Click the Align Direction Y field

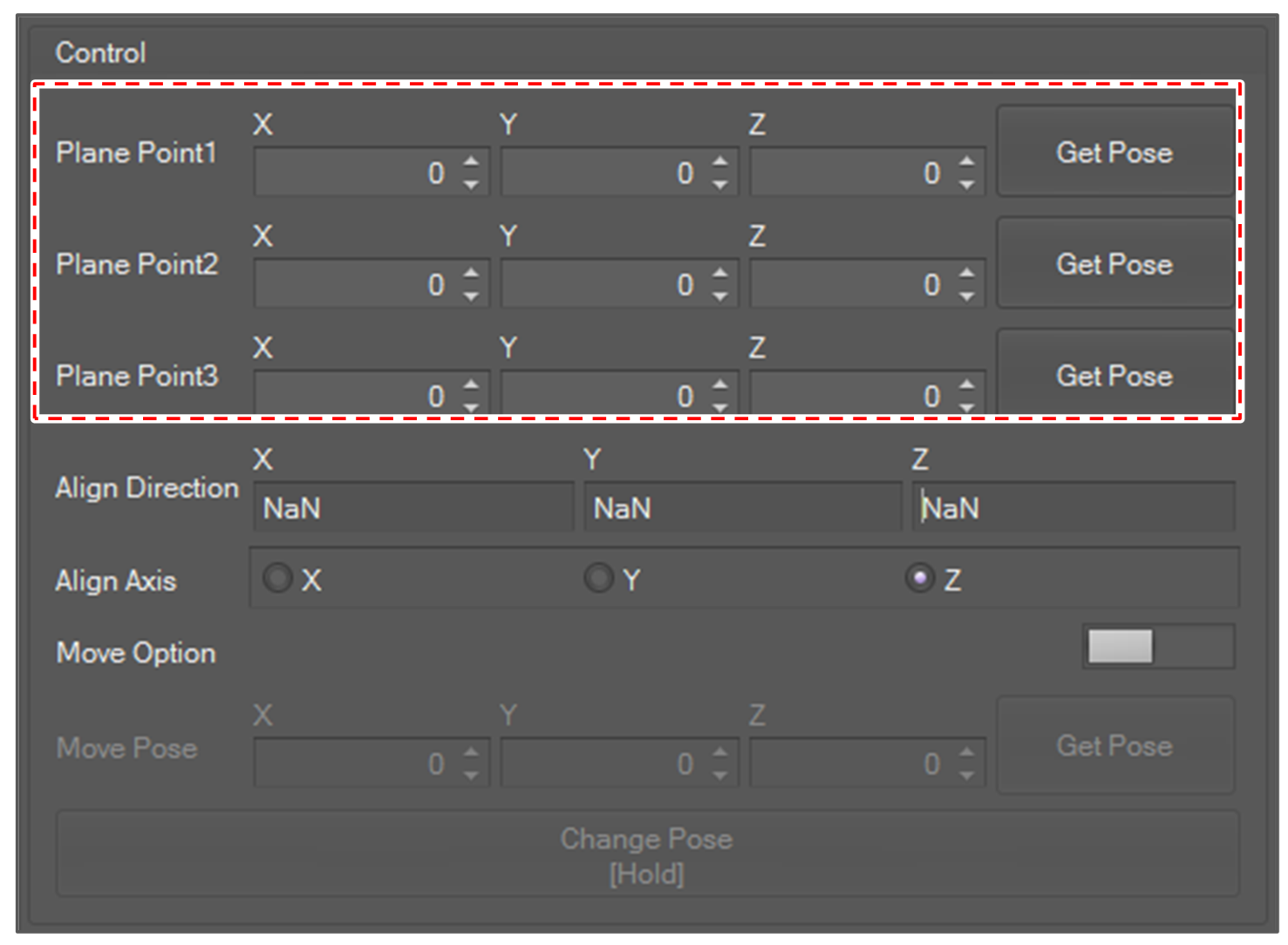coord(743,508)
